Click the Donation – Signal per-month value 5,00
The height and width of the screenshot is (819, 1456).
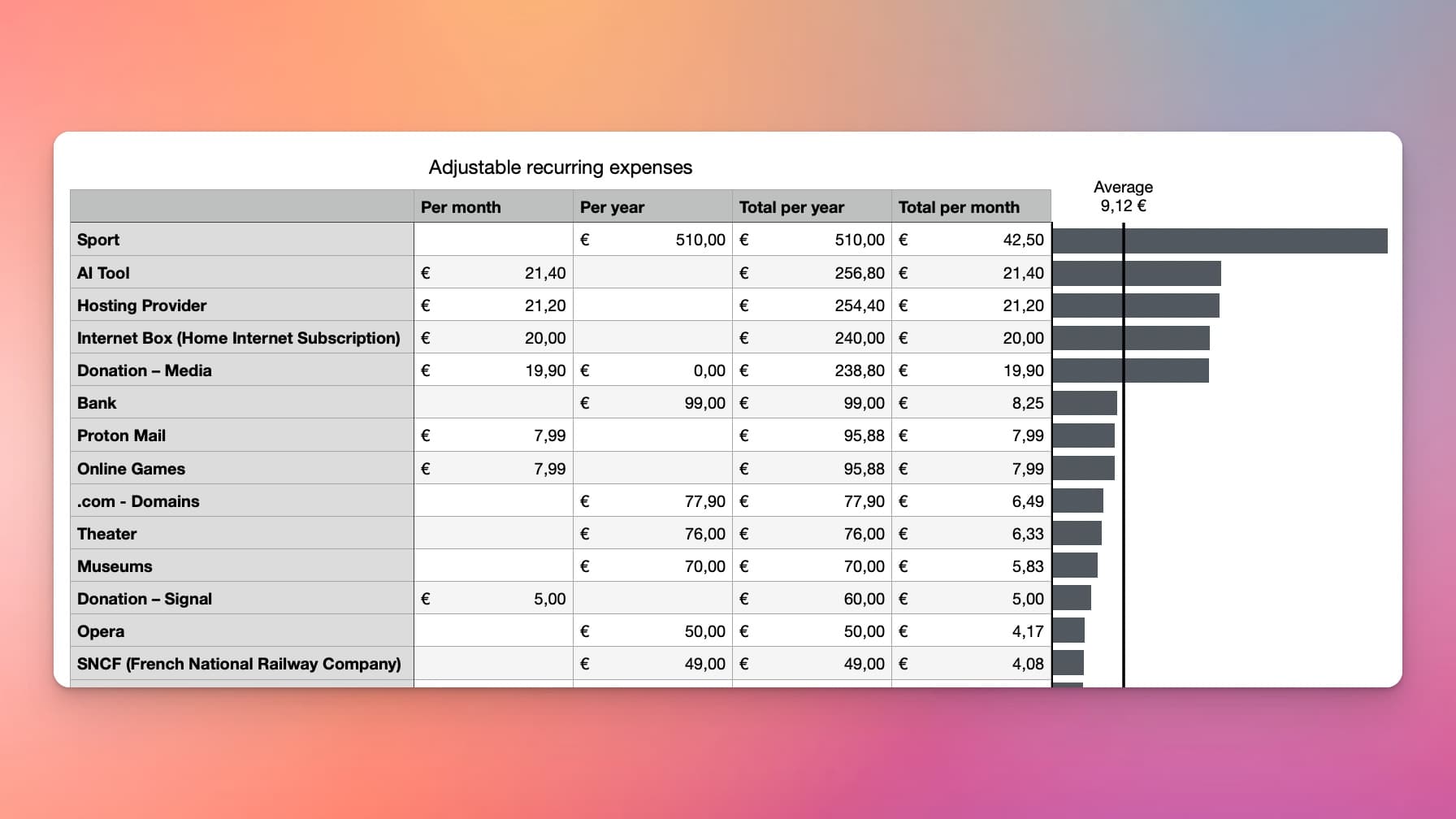coord(493,599)
